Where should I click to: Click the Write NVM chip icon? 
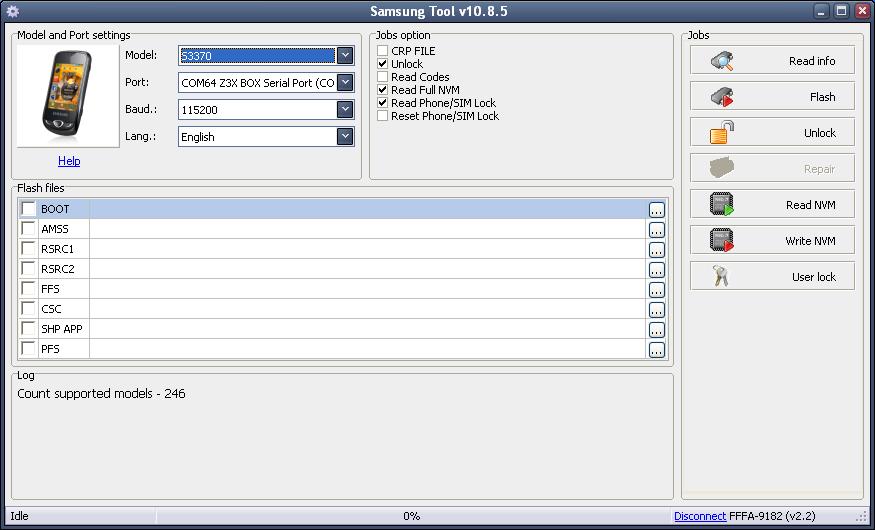pos(722,240)
